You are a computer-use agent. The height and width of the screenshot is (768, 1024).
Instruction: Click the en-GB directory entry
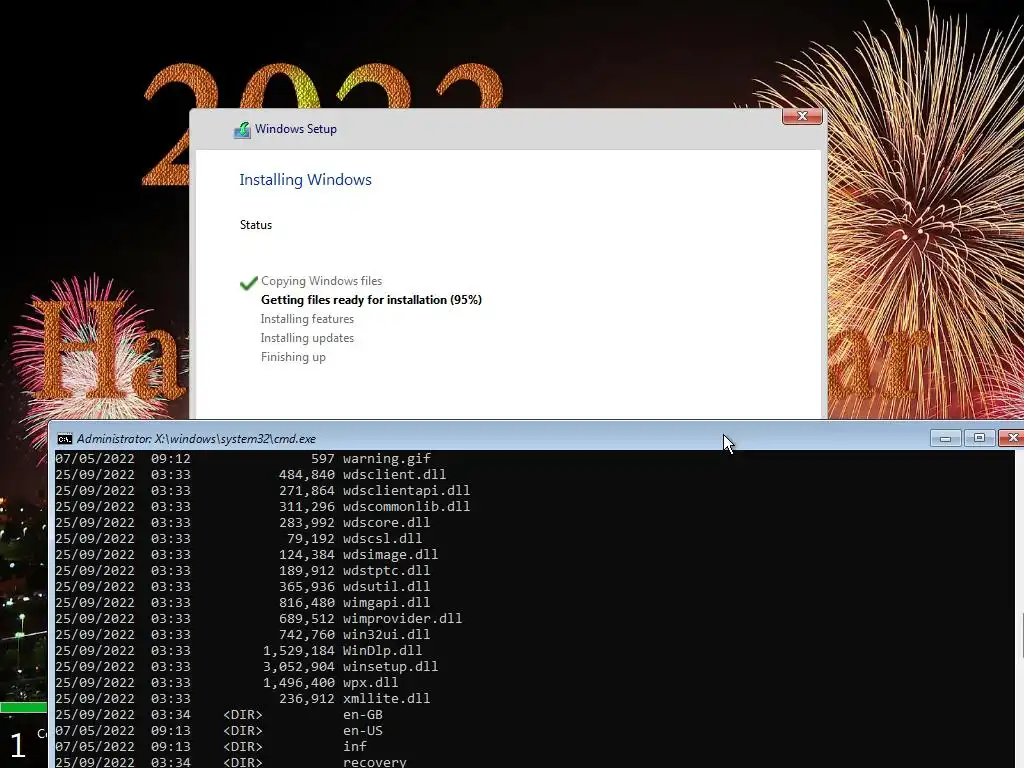[362, 714]
